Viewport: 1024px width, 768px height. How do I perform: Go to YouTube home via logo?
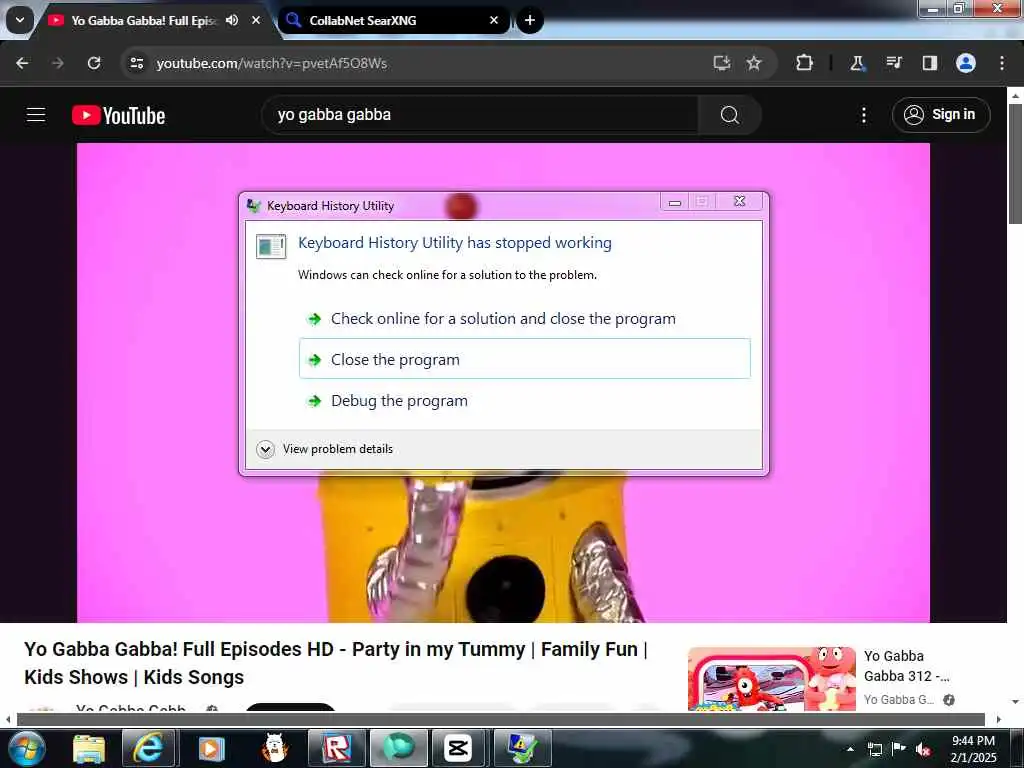(x=118, y=116)
